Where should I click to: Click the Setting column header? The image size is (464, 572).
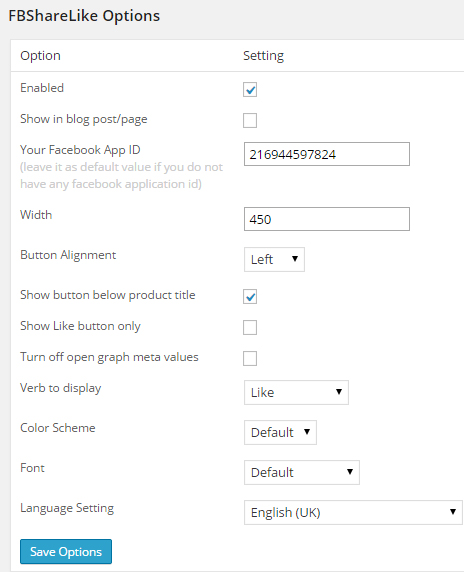[263, 55]
